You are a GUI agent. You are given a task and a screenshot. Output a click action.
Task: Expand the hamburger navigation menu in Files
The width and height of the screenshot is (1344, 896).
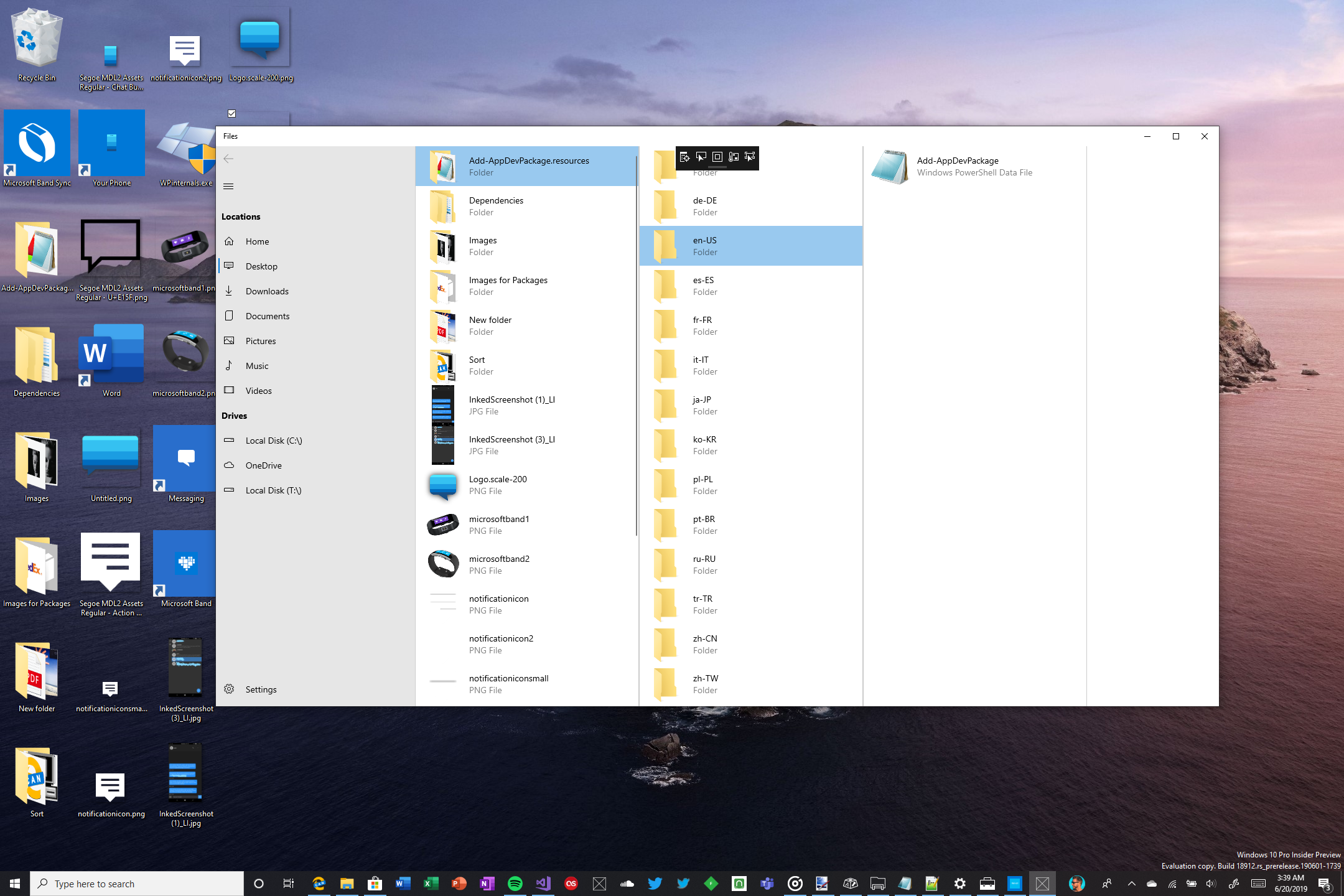[x=228, y=186]
